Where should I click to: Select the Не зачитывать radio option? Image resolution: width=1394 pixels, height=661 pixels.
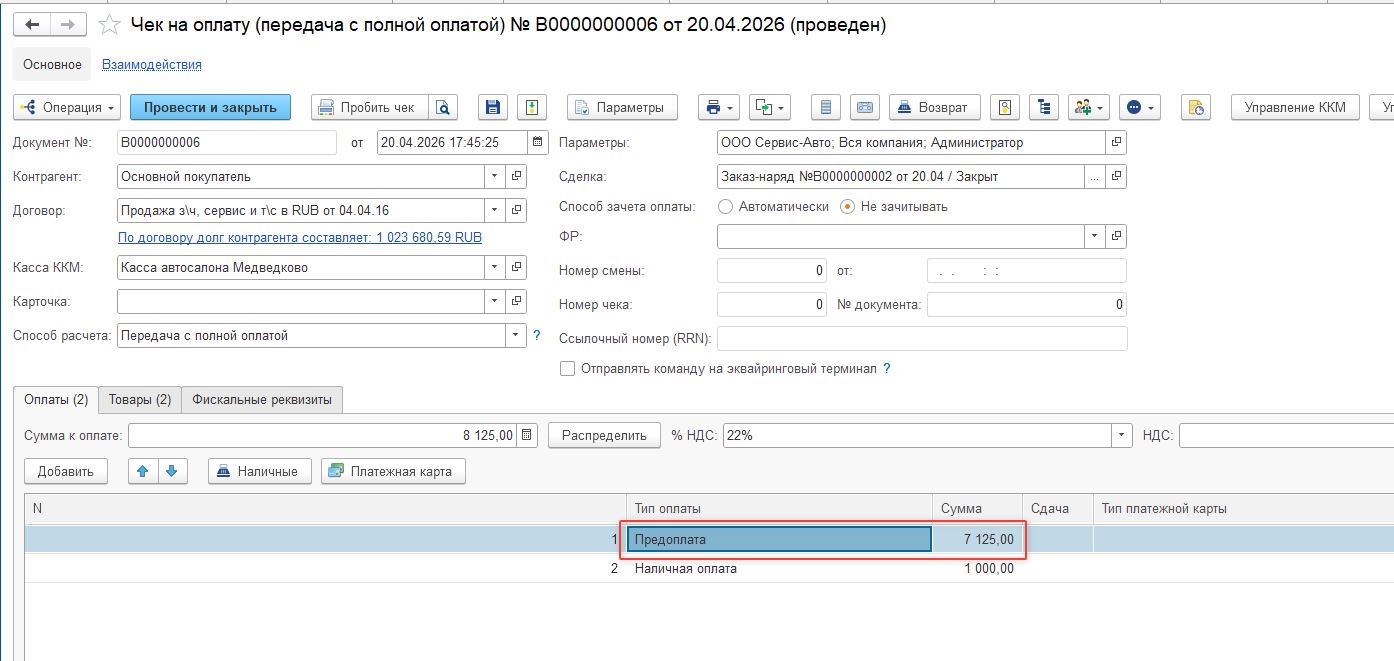(x=847, y=207)
